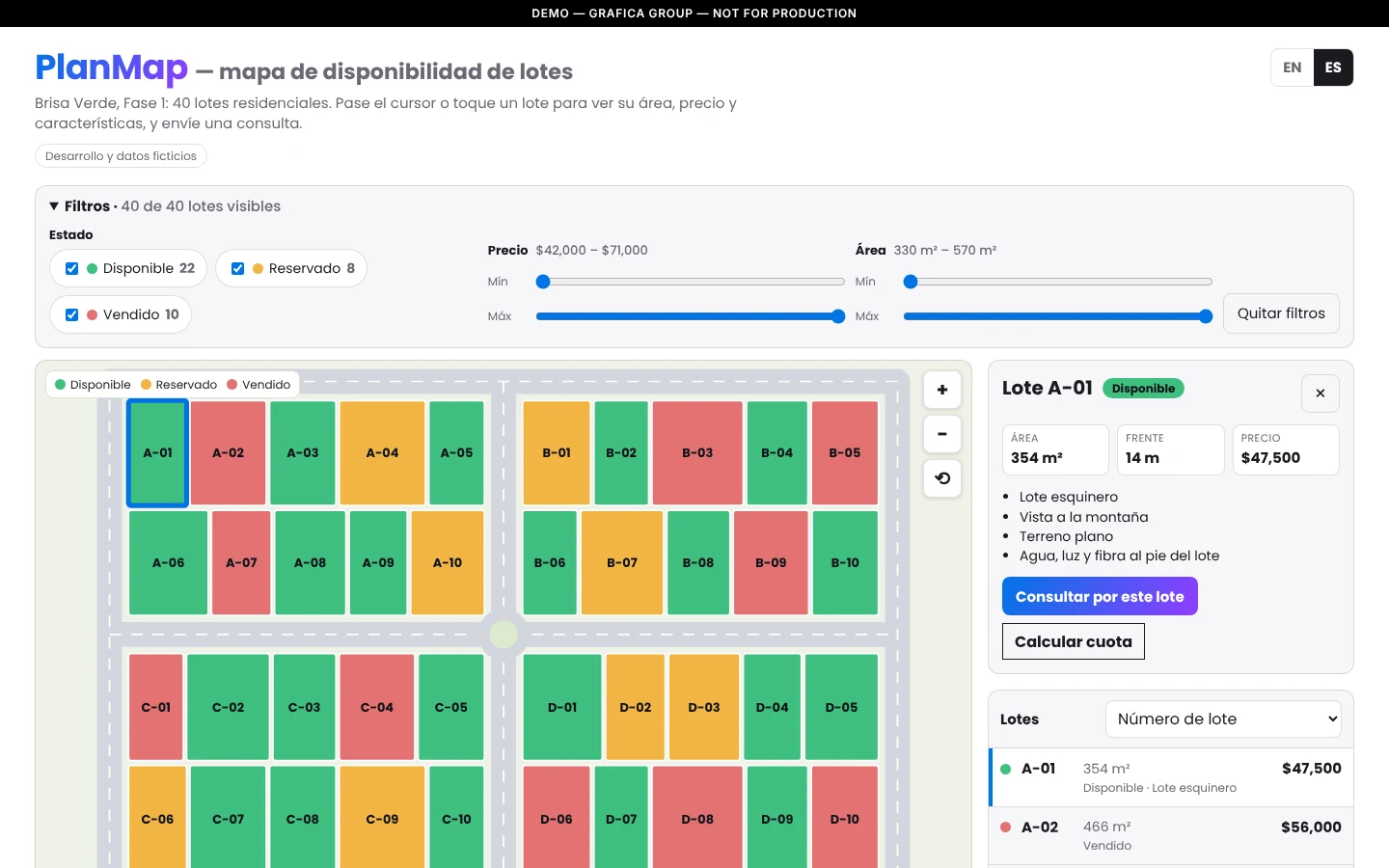Select lot D-03 on the map

click(704, 707)
